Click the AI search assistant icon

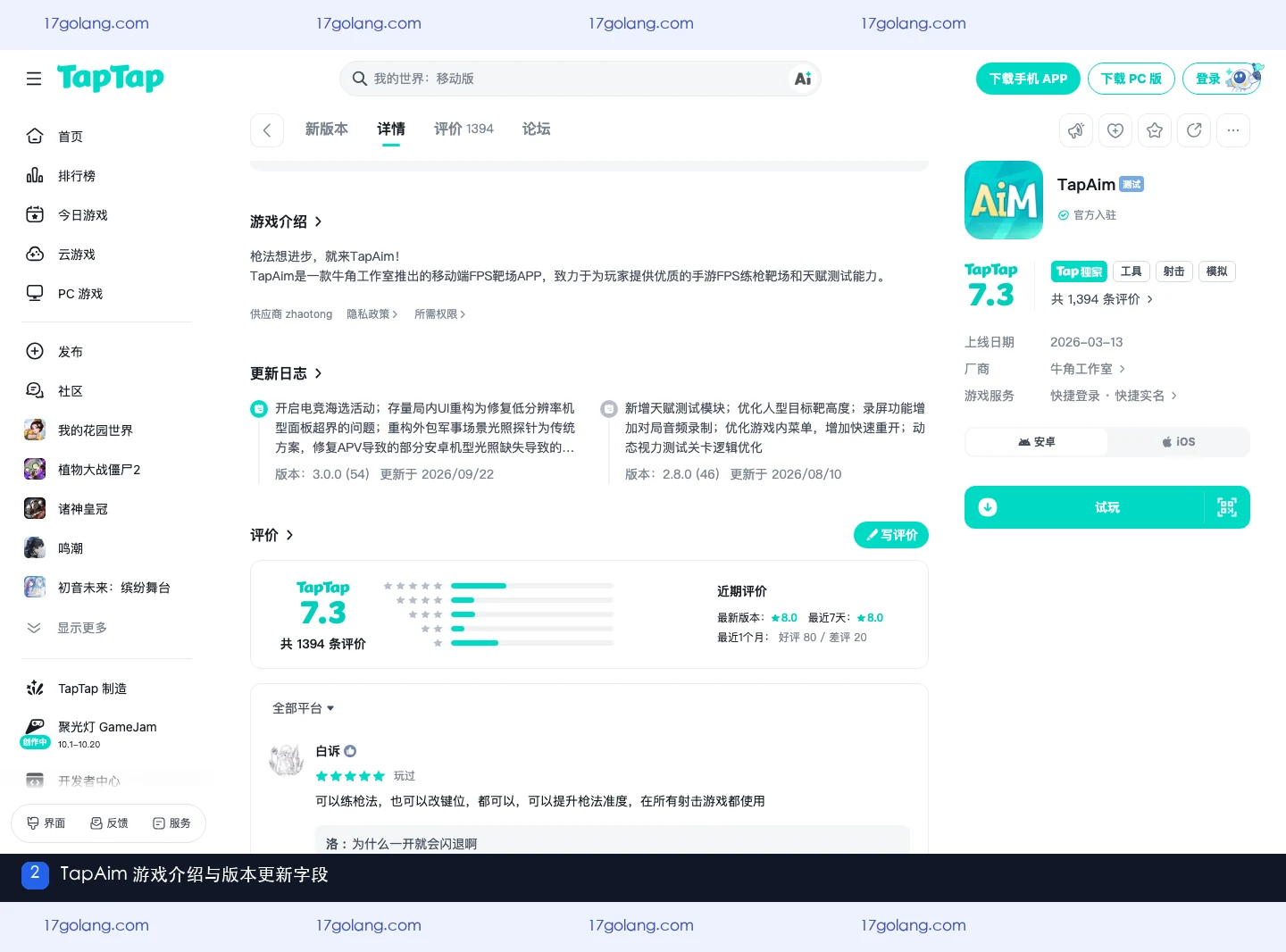click(x=803, y=79)
